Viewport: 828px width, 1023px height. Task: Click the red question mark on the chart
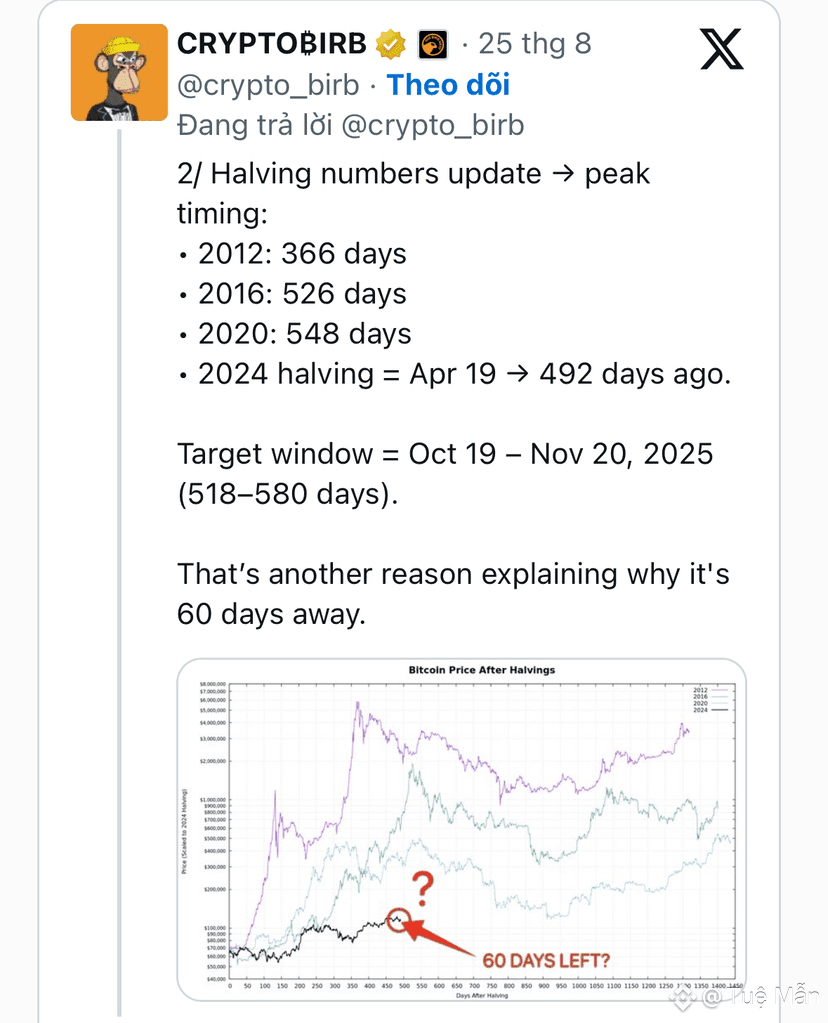point(423,888)
